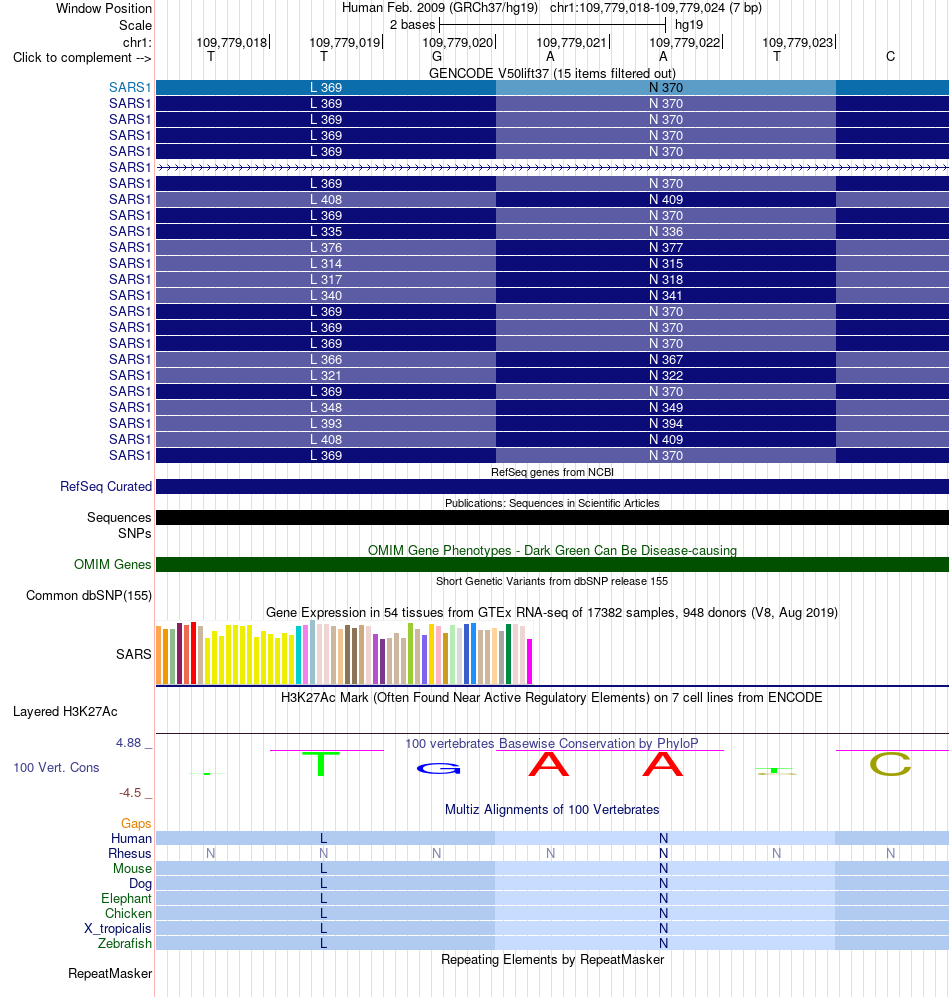Click the GENCODE V50lift37 track title
This screenshot has width=950, height=997.
pyautogui.click(x=552, y=73)
